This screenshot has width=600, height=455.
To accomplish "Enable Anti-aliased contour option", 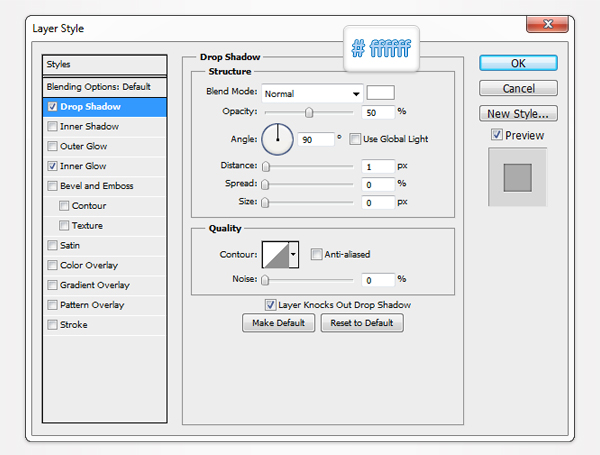I will pos(316,254).
